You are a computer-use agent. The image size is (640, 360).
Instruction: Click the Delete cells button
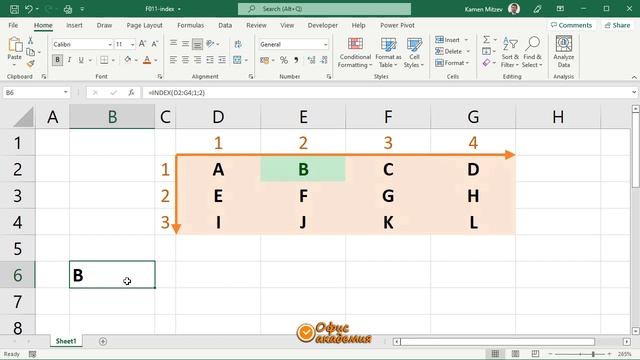(x=452, y=51)
